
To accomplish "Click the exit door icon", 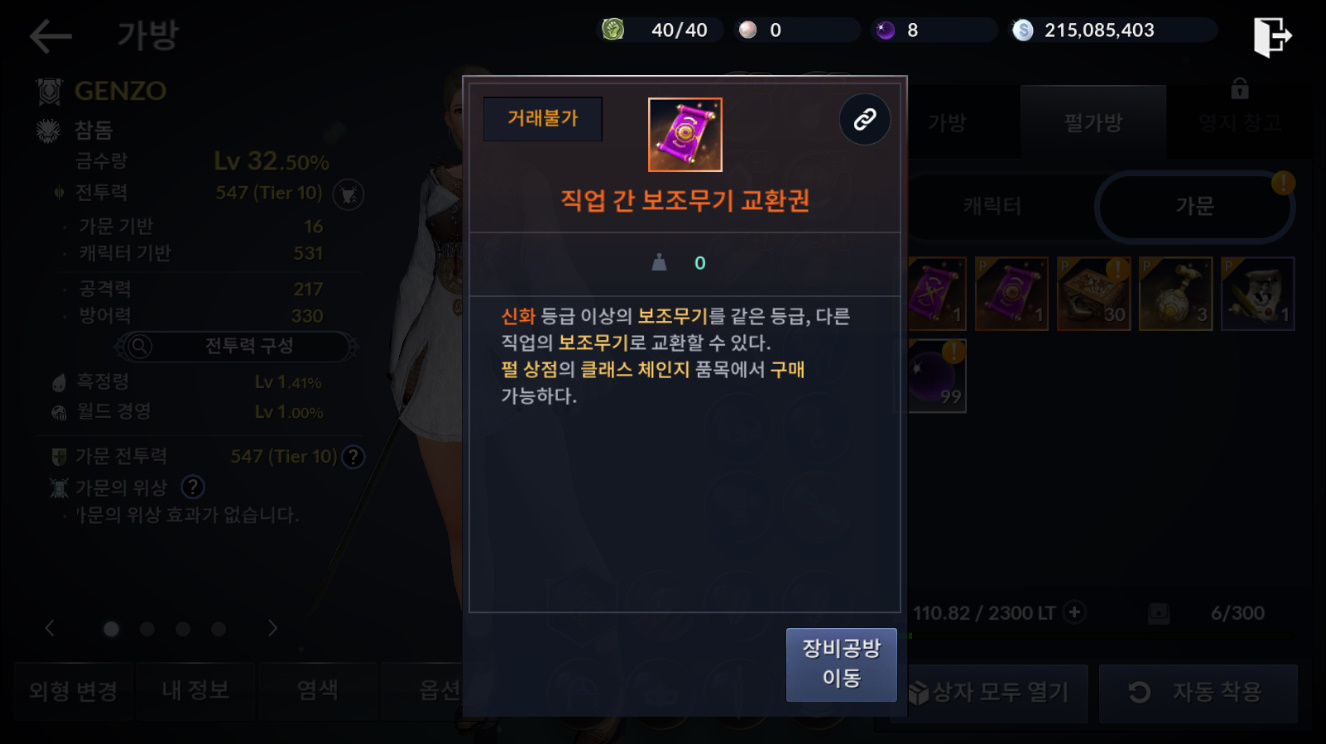I will point(1272,37).
